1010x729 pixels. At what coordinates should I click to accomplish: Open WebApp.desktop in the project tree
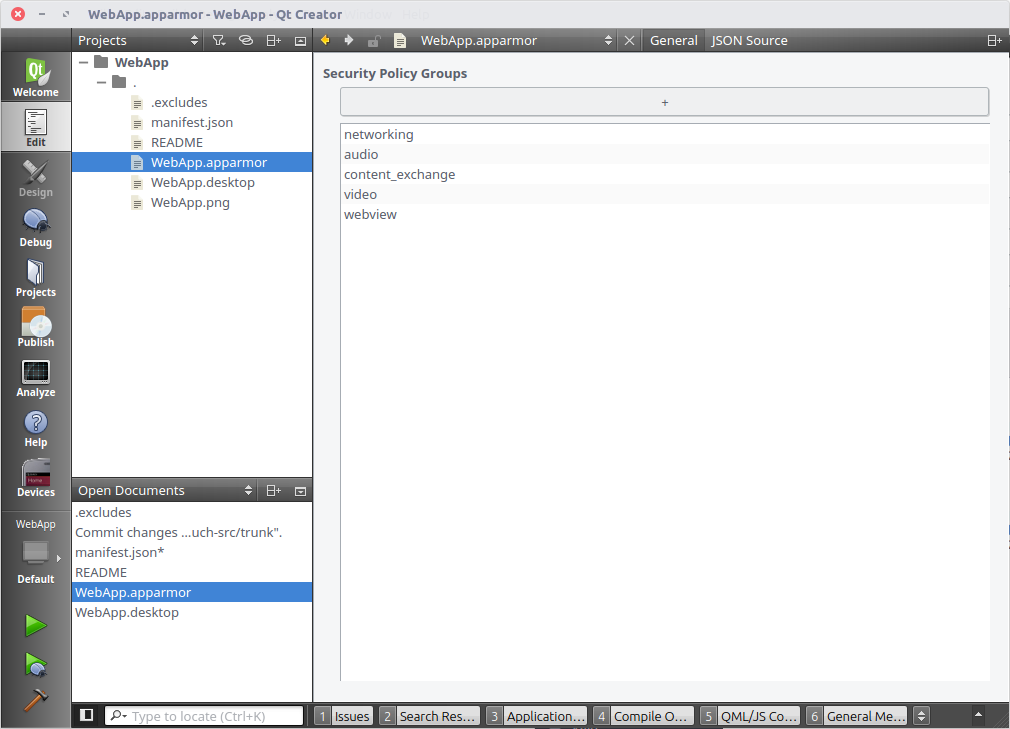[x=202, y=182]
